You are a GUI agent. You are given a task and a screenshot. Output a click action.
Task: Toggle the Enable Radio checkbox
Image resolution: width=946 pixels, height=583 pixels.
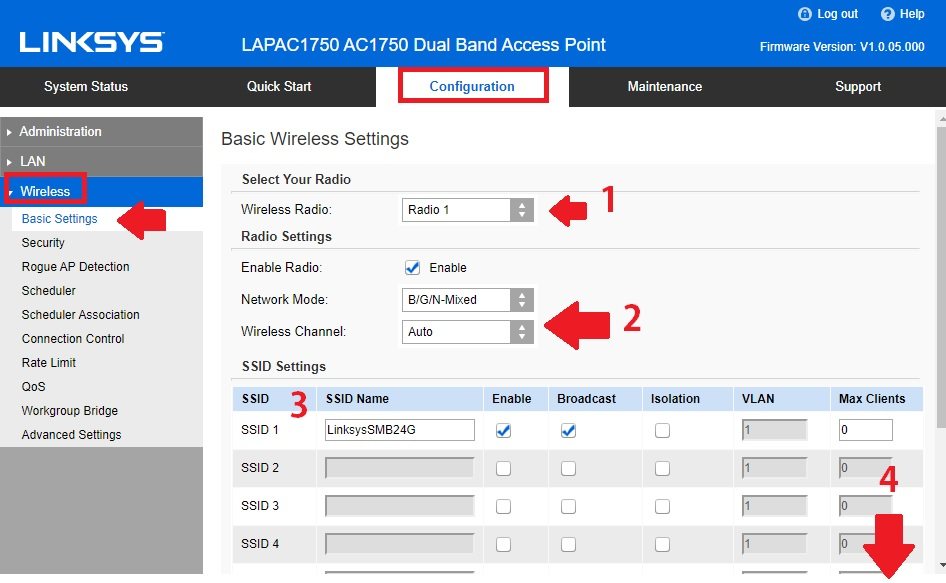click(x=411, y=268)
